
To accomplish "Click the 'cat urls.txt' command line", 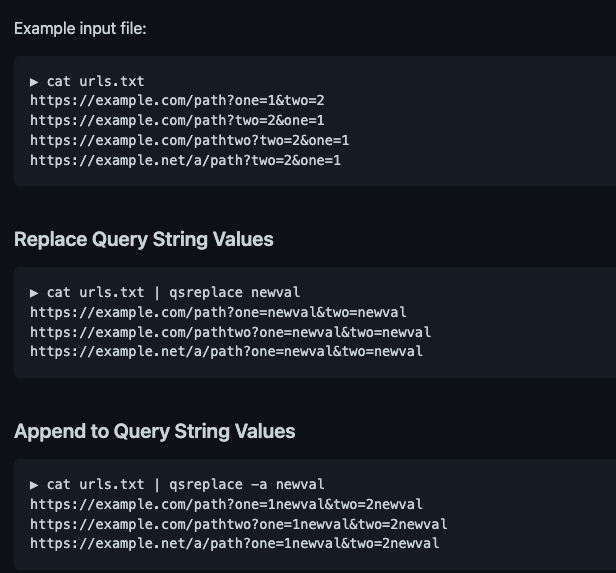I will pyautogui.click(x=95, y=81).
